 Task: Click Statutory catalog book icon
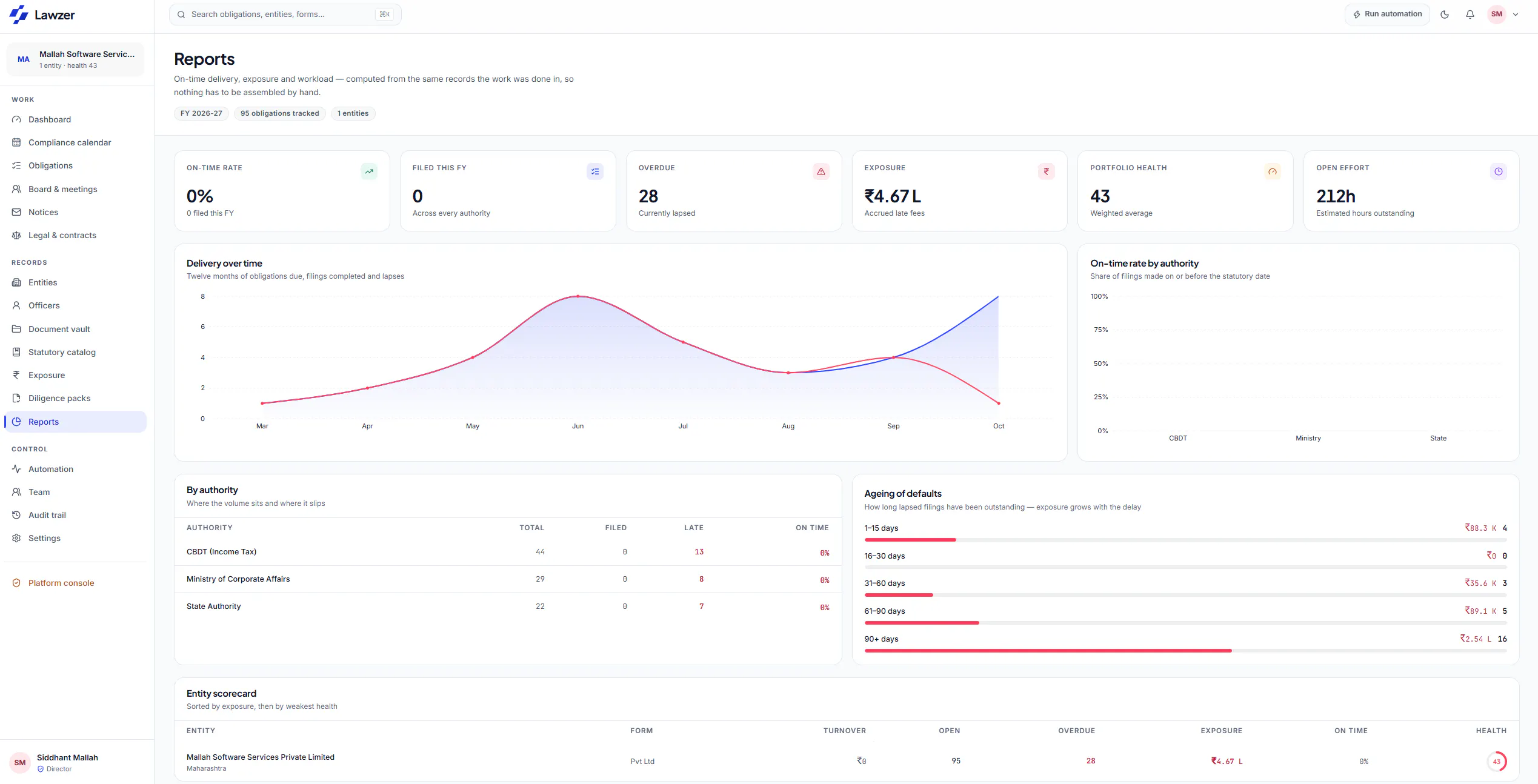(x=16, y=352)
